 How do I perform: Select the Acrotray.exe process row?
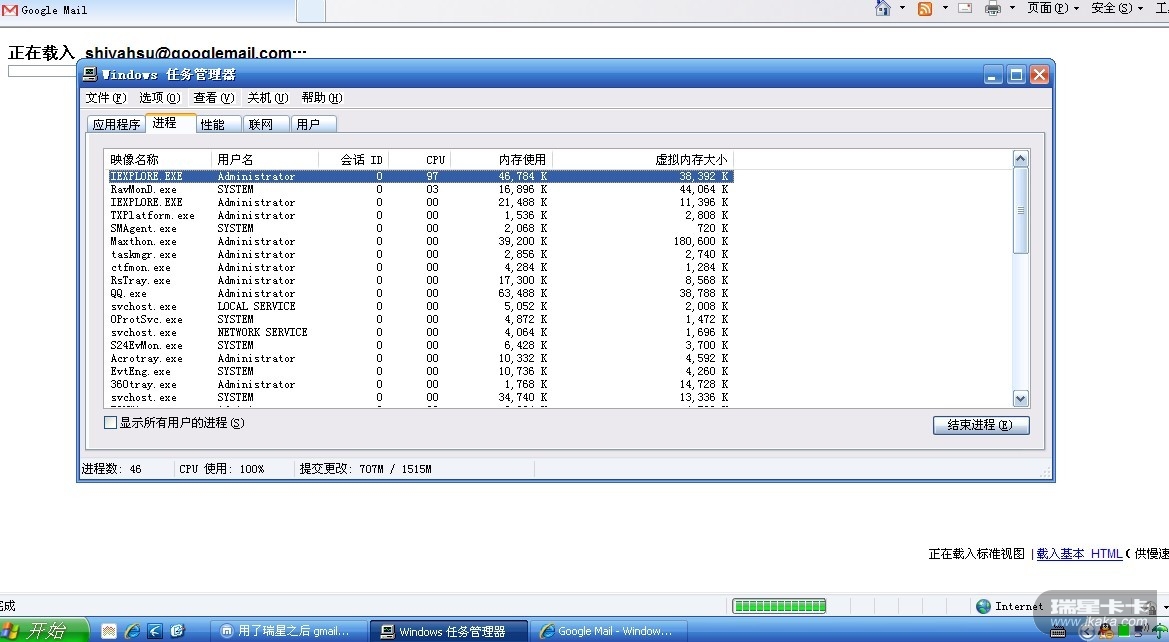tap(420, 359)
